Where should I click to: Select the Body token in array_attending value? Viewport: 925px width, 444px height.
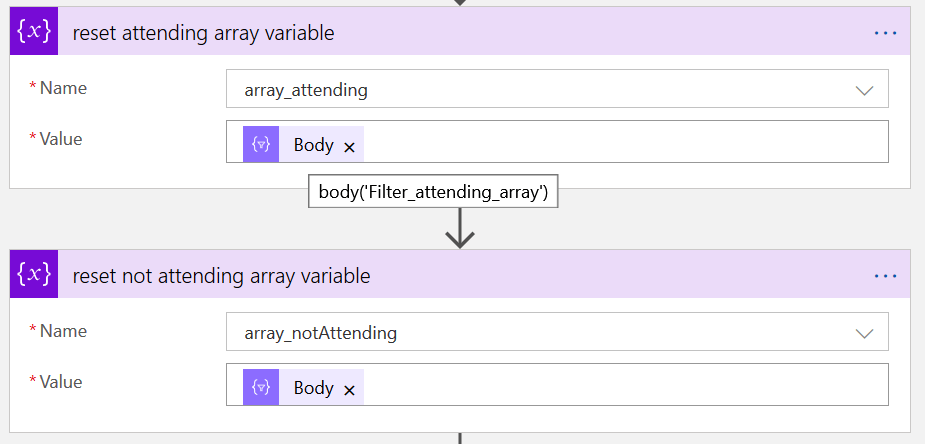click(313, 145)
